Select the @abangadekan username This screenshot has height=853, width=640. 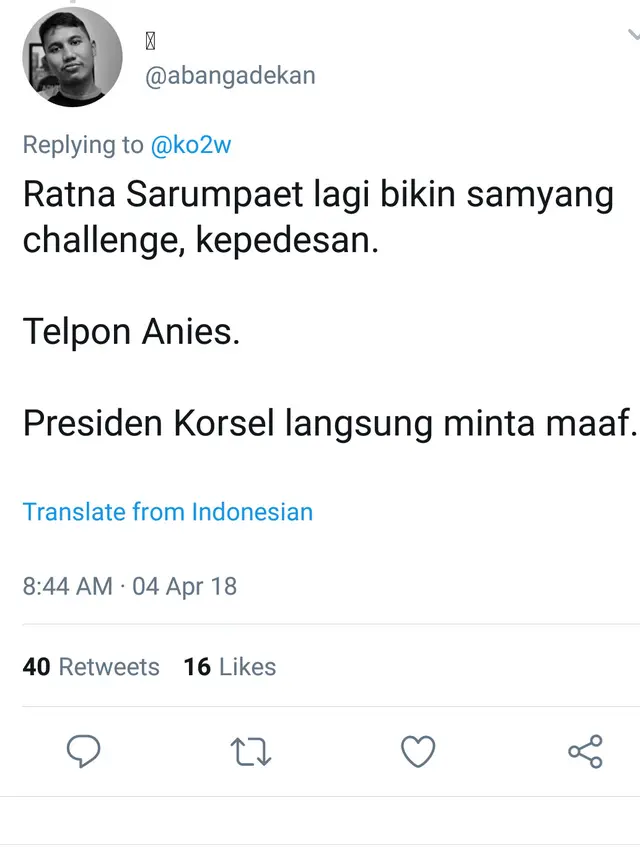[x=230, y=74]
